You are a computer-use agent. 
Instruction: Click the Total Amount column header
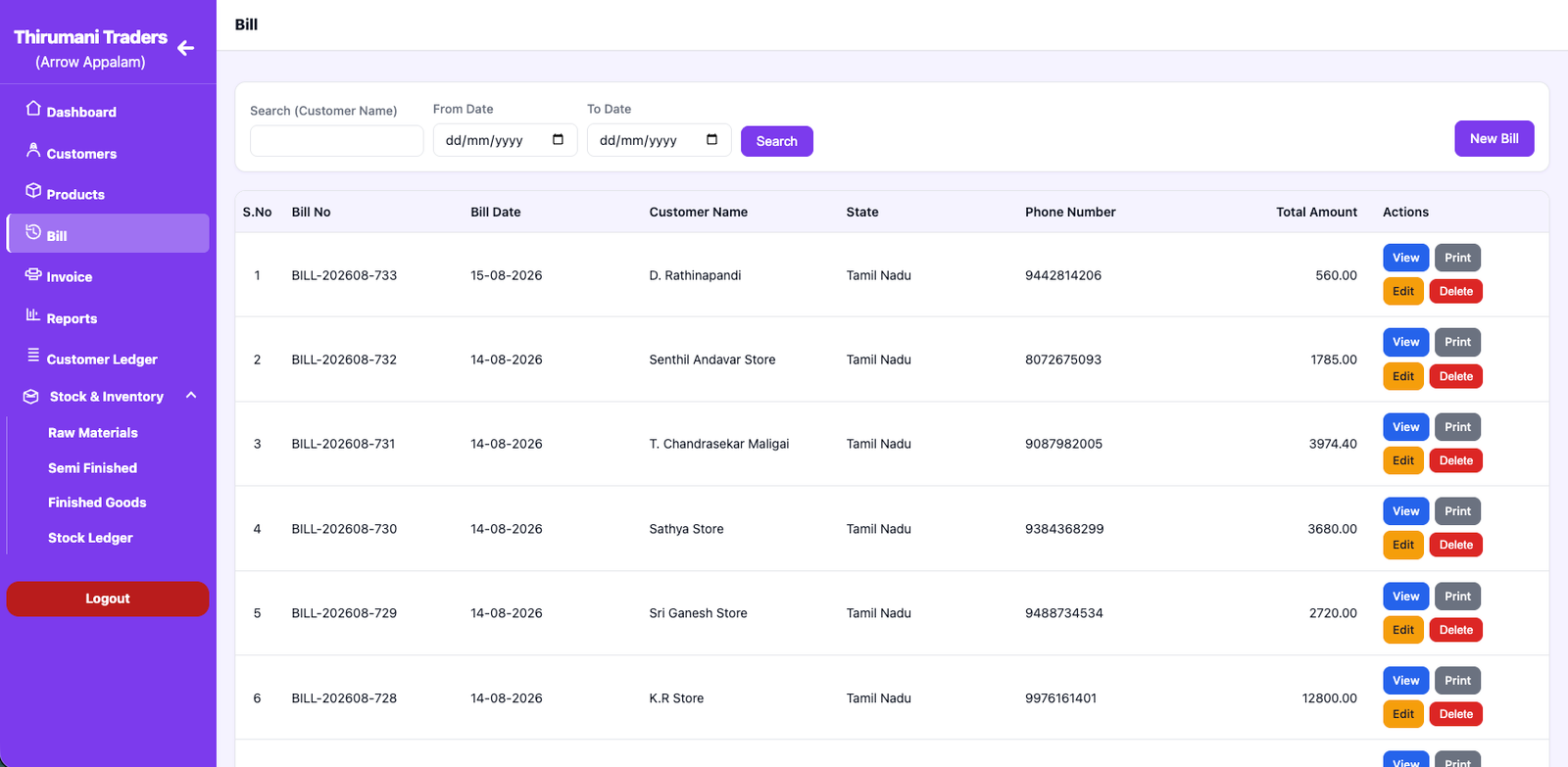click(x=1316, y=212)
